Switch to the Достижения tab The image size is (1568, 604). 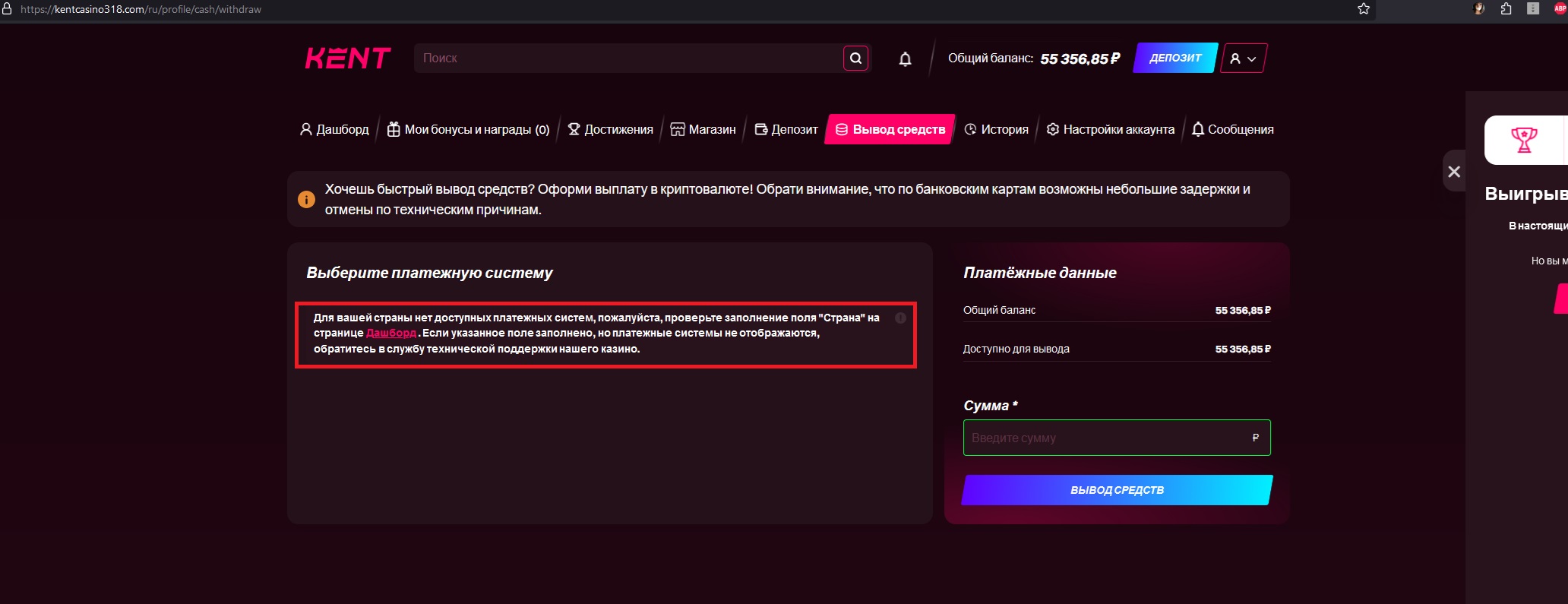pos(610,129)
